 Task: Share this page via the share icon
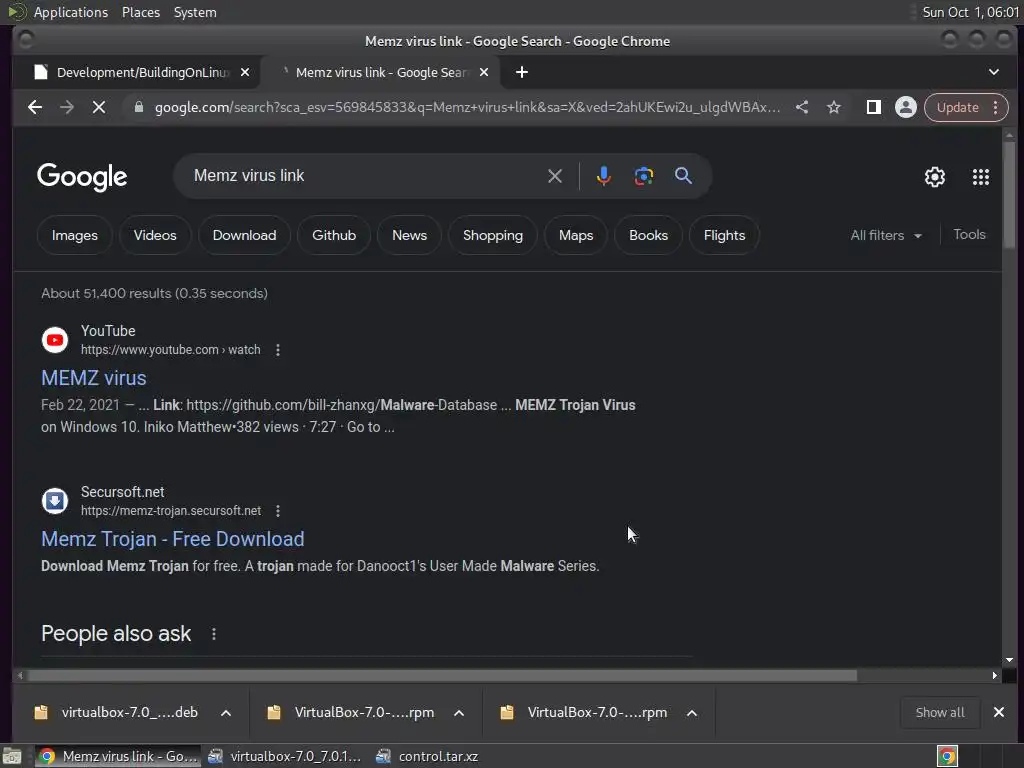802,107
